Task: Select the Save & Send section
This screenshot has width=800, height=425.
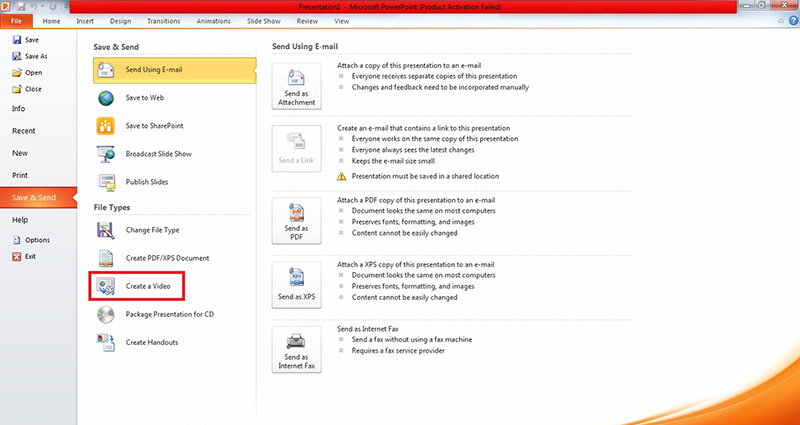Action: (x=38, y=197)
